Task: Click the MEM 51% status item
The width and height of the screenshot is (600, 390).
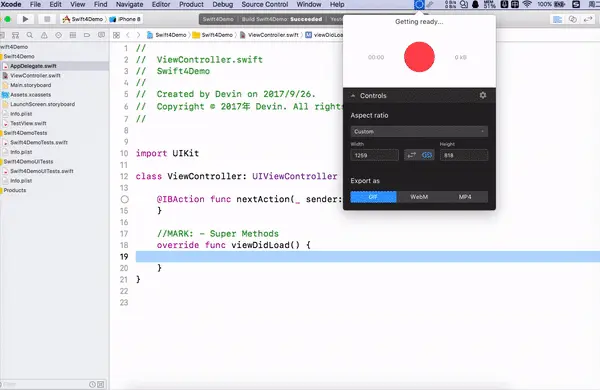Action: pos(489,5)
